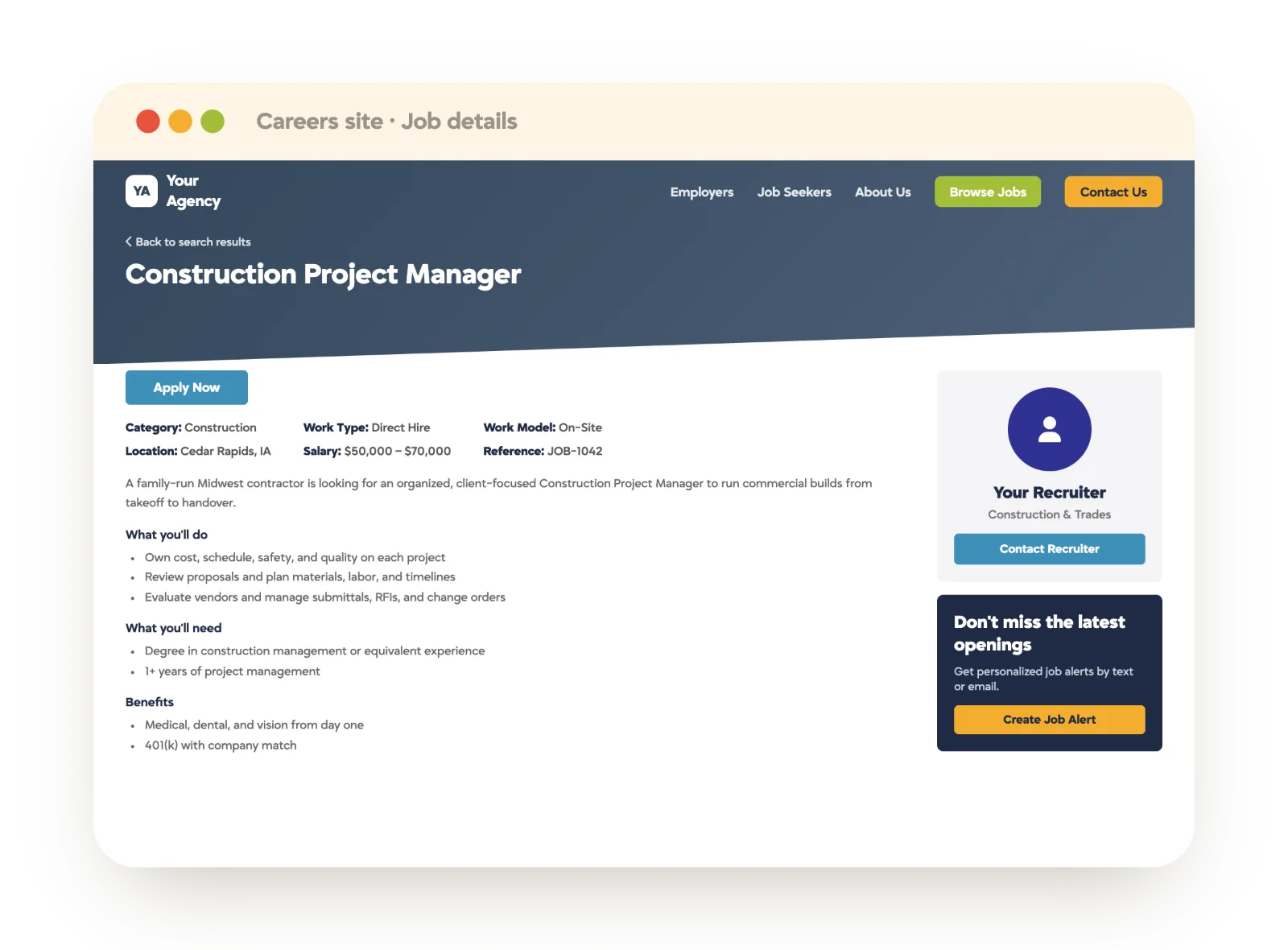Click the Salary: $50,000 – $70,000 text

tap(377, 451)
